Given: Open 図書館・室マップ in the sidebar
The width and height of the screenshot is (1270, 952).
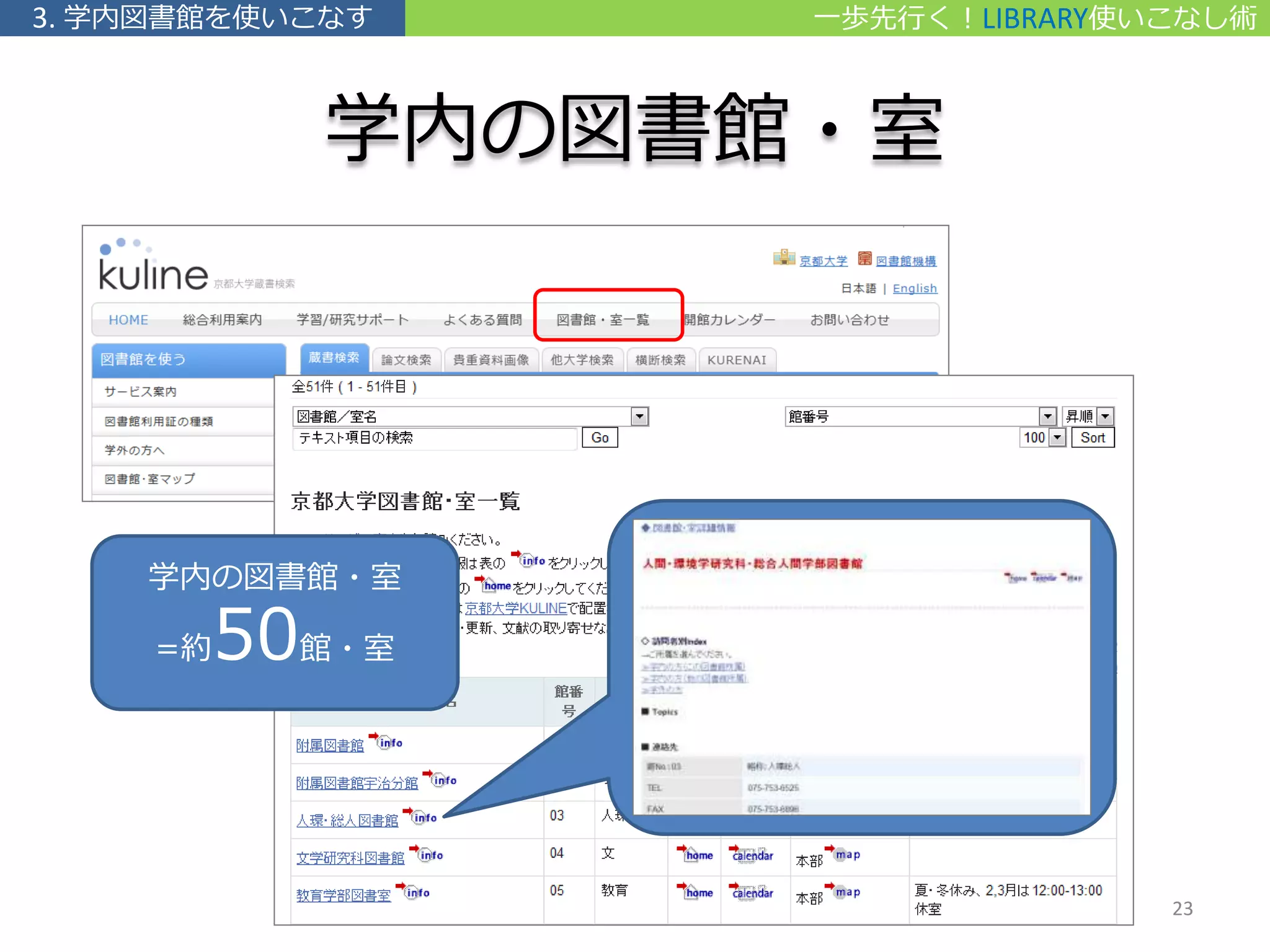Looking at the screenshot, I should pyautogui.click(x=184, y=479).
